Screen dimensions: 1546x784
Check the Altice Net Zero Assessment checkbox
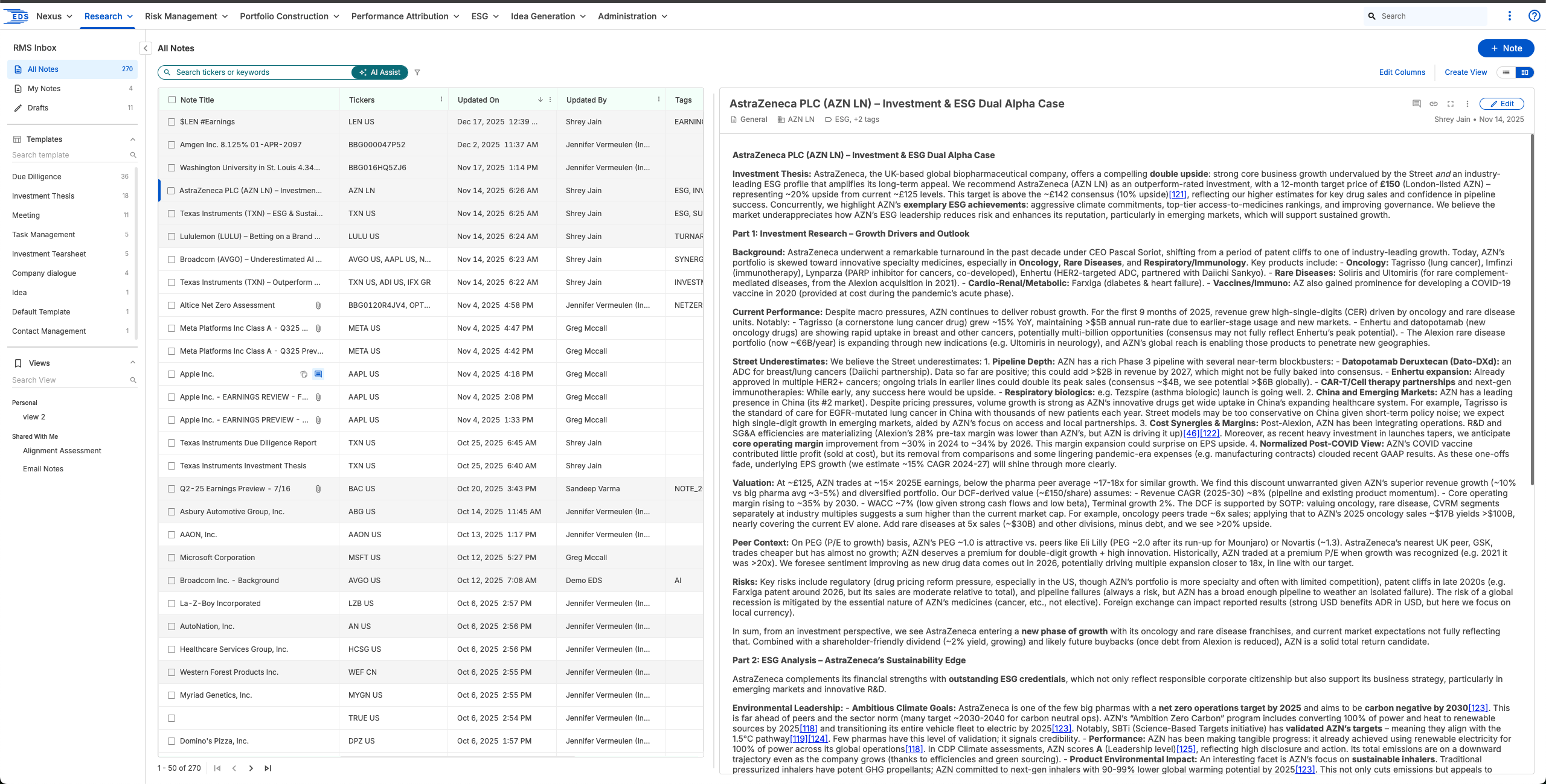tap(172, 305)
